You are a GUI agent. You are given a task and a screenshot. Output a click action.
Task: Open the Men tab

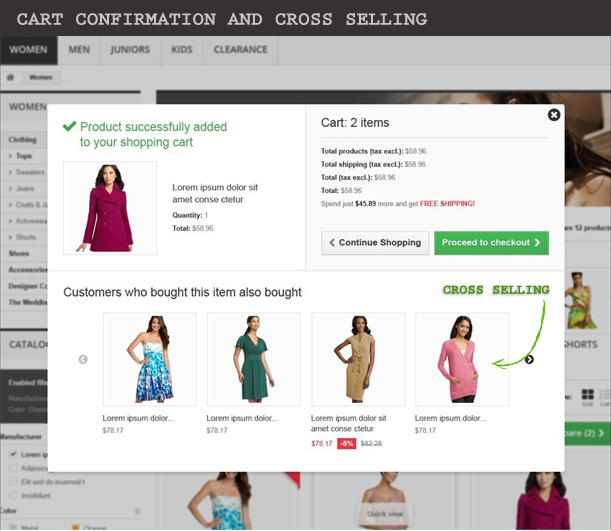[x=79, y=49]
